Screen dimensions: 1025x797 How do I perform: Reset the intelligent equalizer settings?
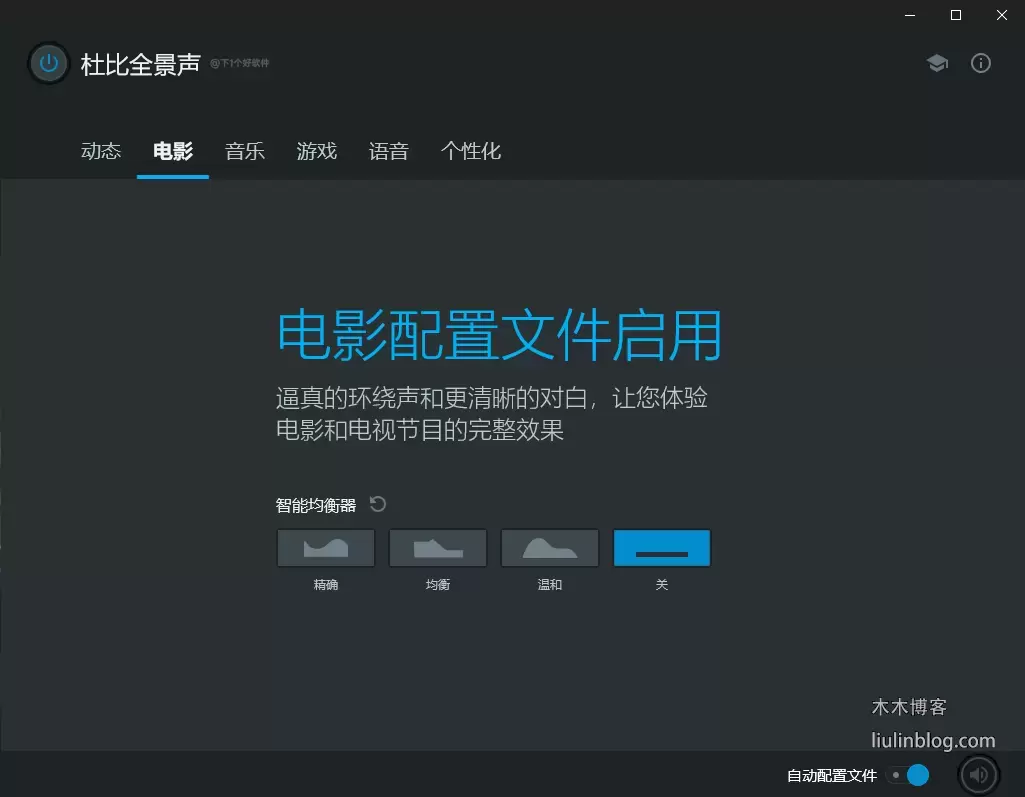(377, 504)
